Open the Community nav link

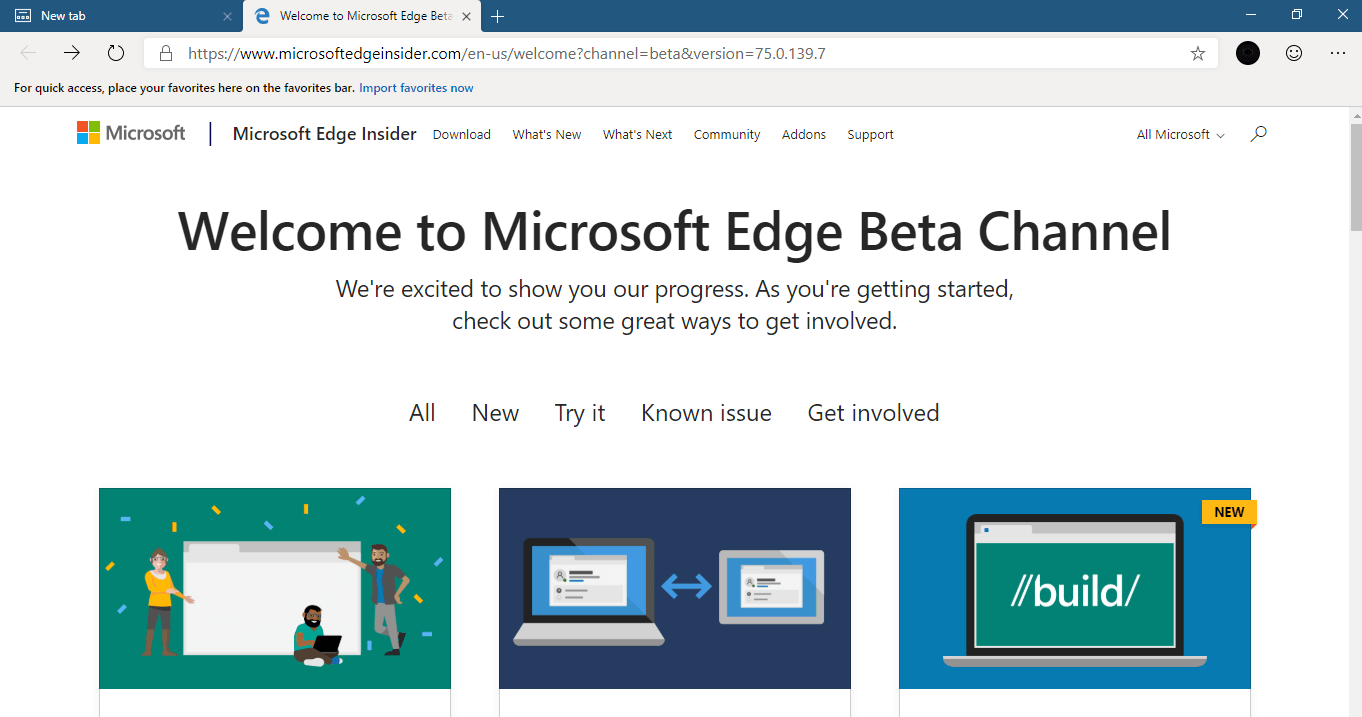727,135
